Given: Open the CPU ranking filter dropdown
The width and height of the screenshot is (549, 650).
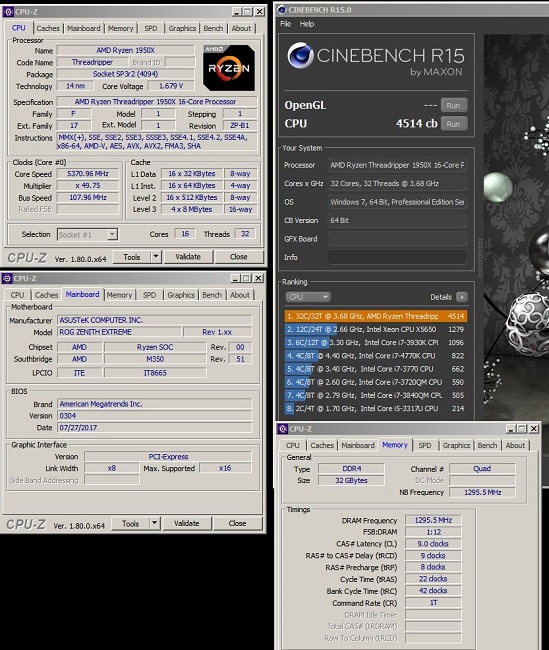Looking at the screenshot, I should tap(308, 297).
